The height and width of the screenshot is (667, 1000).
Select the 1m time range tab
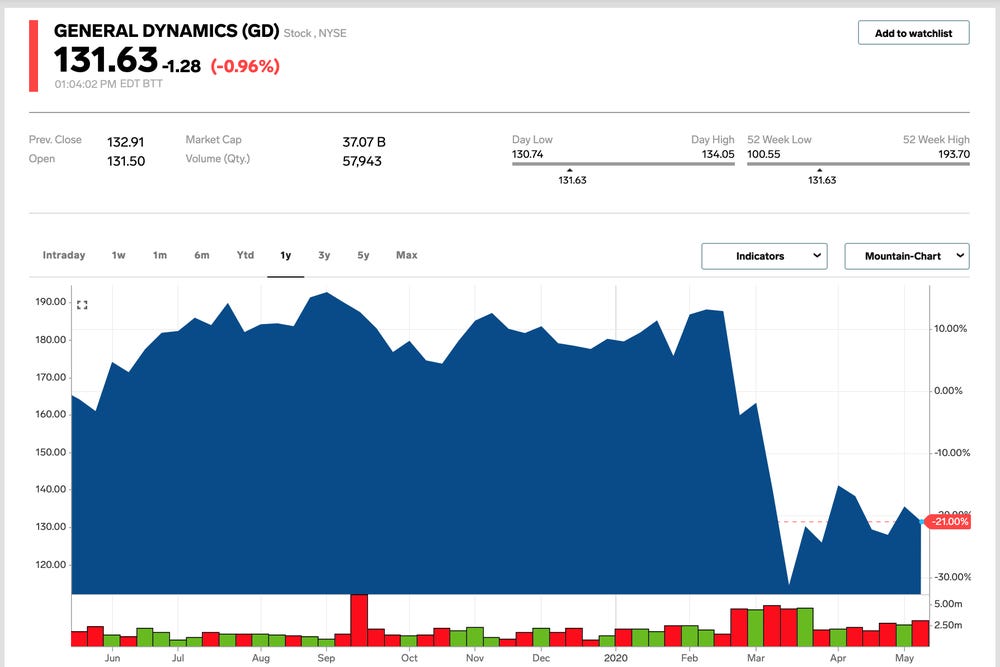pos(159,255)
